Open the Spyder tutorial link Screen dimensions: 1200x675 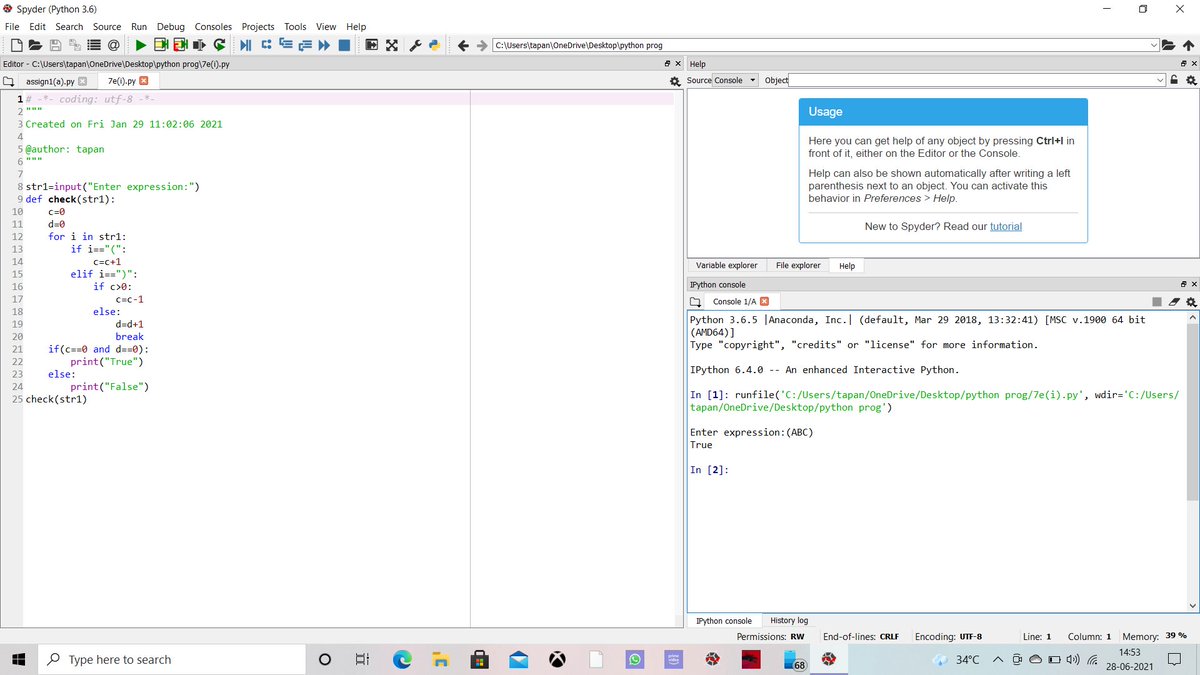click(x=1005, y=227)
